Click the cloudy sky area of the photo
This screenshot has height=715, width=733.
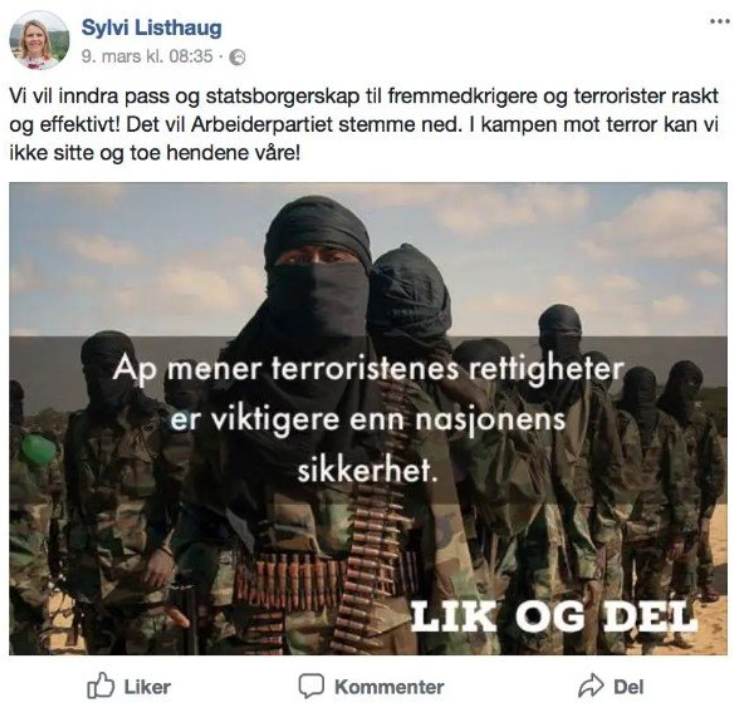[x=561, y=243]
